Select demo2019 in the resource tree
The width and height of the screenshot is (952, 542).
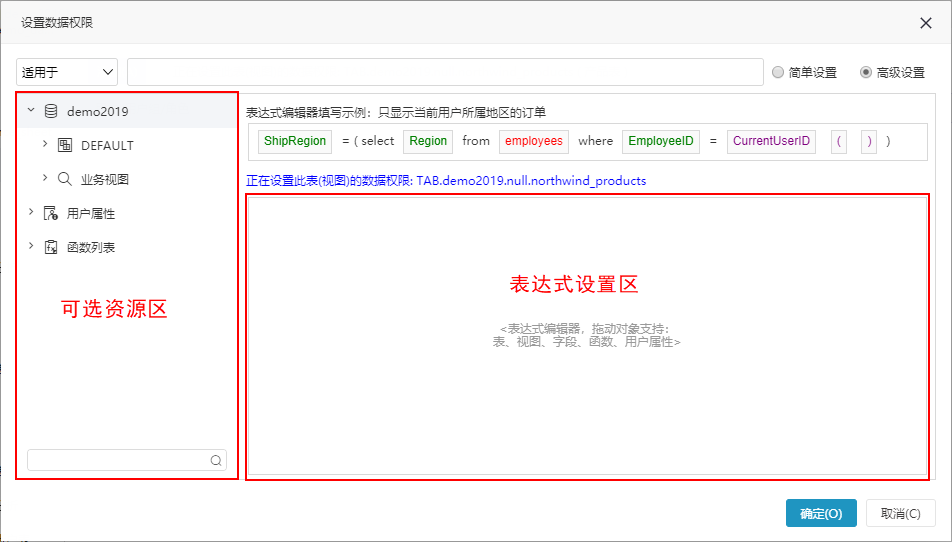pos(98,112)
